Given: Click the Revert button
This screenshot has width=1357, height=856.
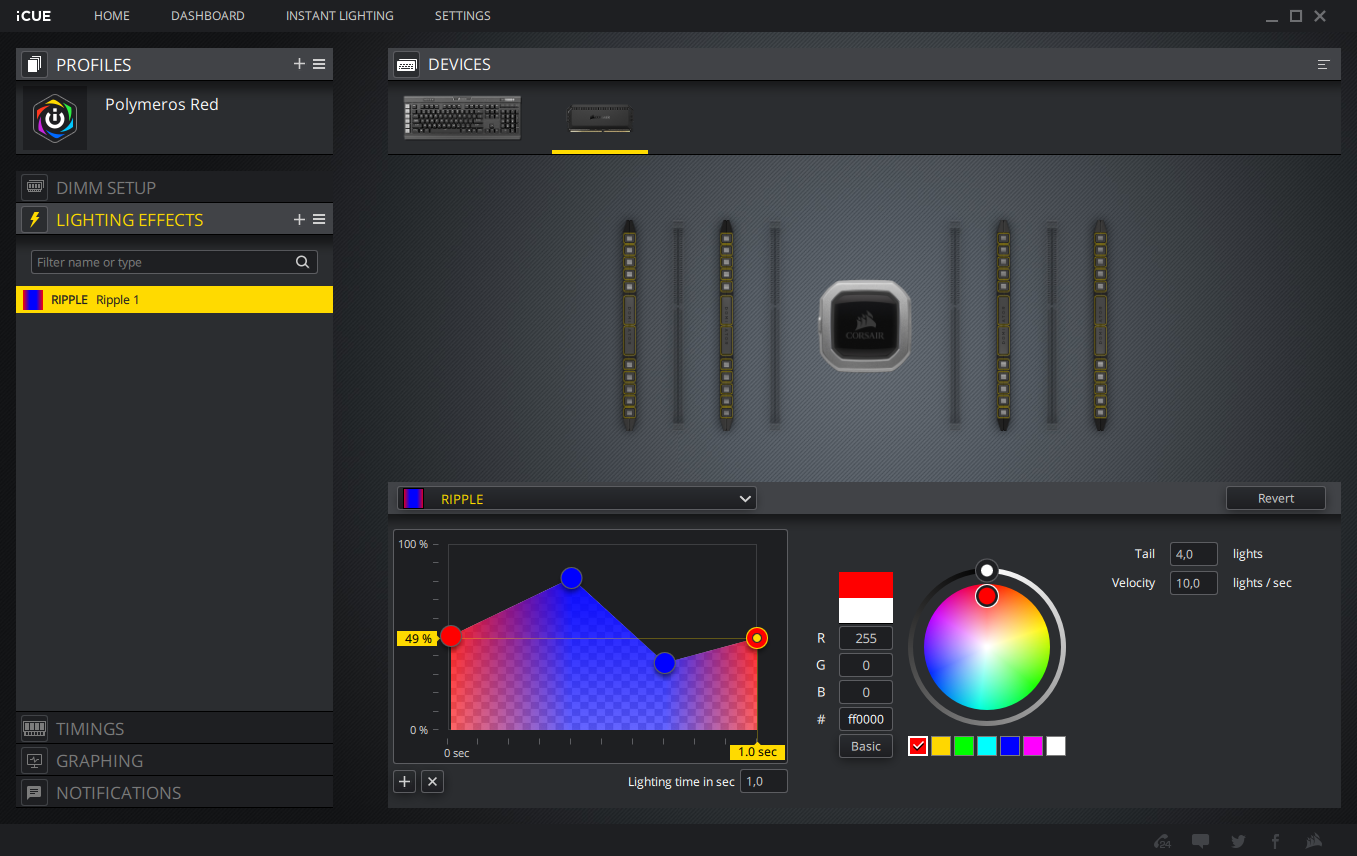Looking at the screenshot, I should tap(1275, 498).
